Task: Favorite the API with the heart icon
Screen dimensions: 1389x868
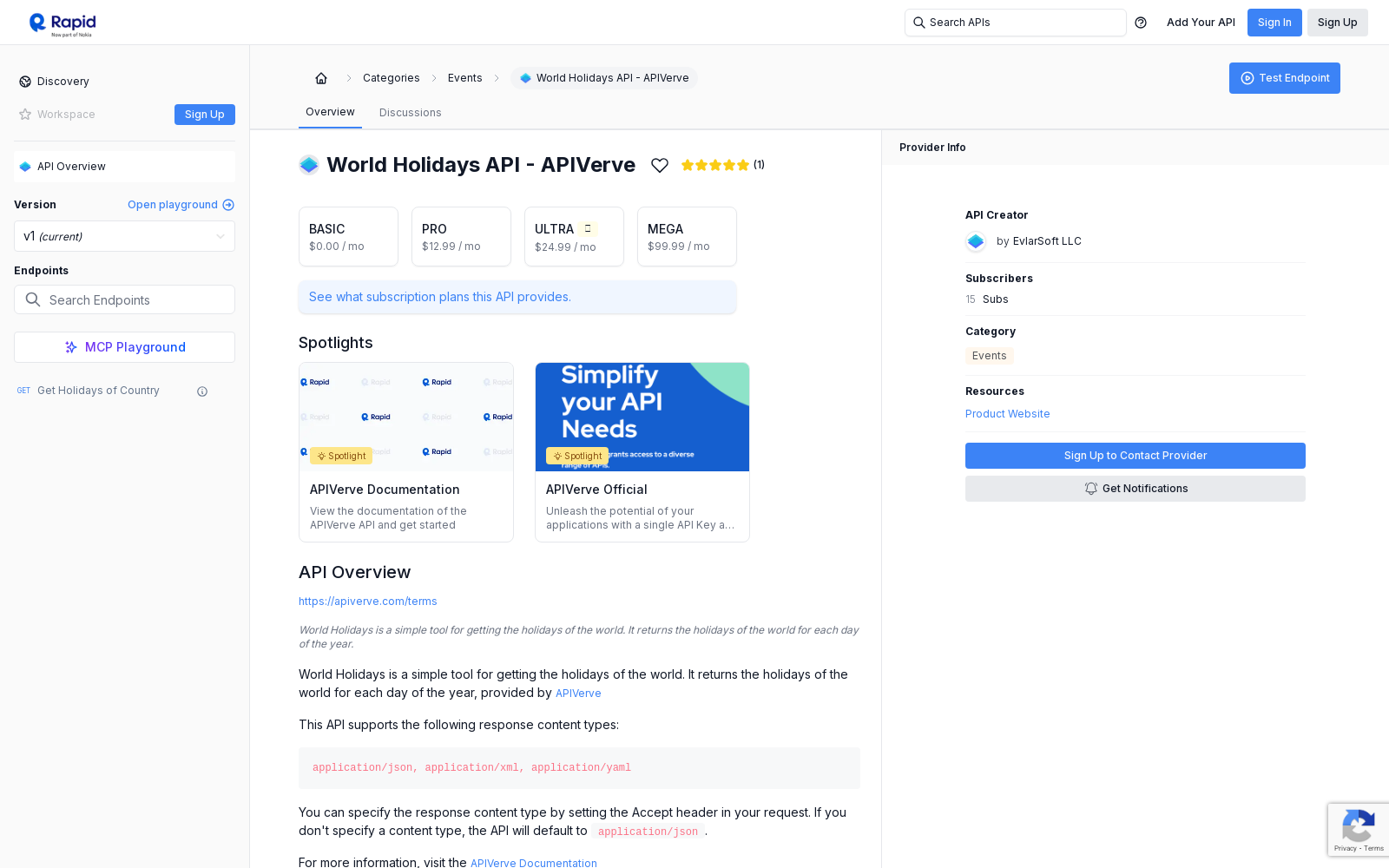Action: click(x=660, y=165)
